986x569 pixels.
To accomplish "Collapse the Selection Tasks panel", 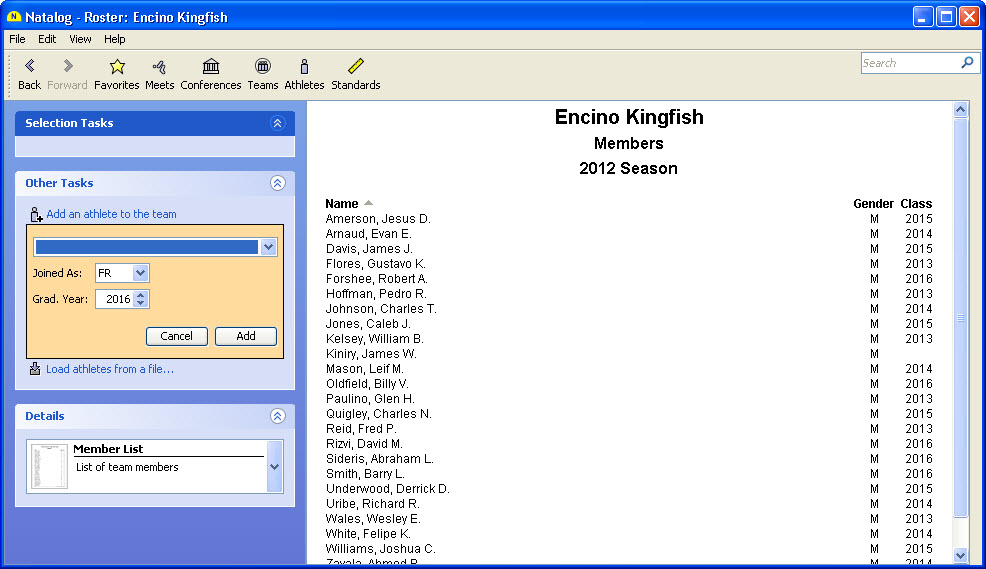I will (x=278, y=123).
